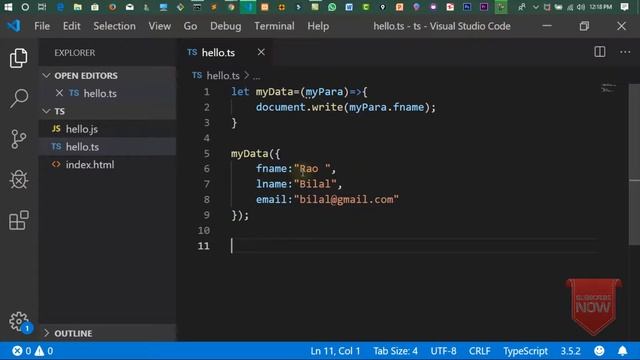Open the Debug view bug icon

pos(19,180)
